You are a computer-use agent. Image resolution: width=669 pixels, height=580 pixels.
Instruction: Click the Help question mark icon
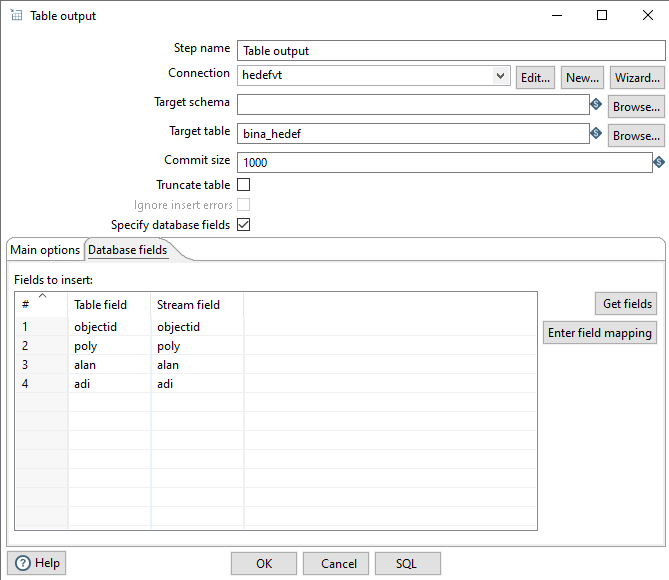(23, 563)
